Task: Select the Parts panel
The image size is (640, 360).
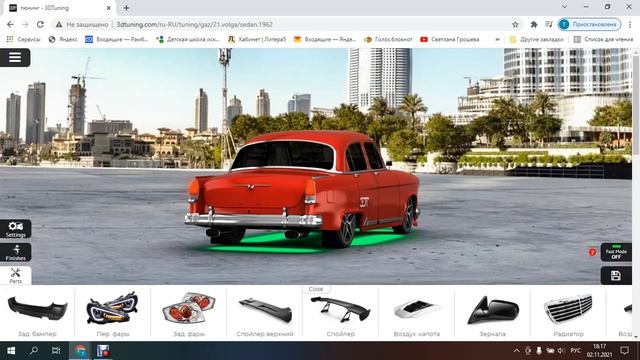Action: 16,276
